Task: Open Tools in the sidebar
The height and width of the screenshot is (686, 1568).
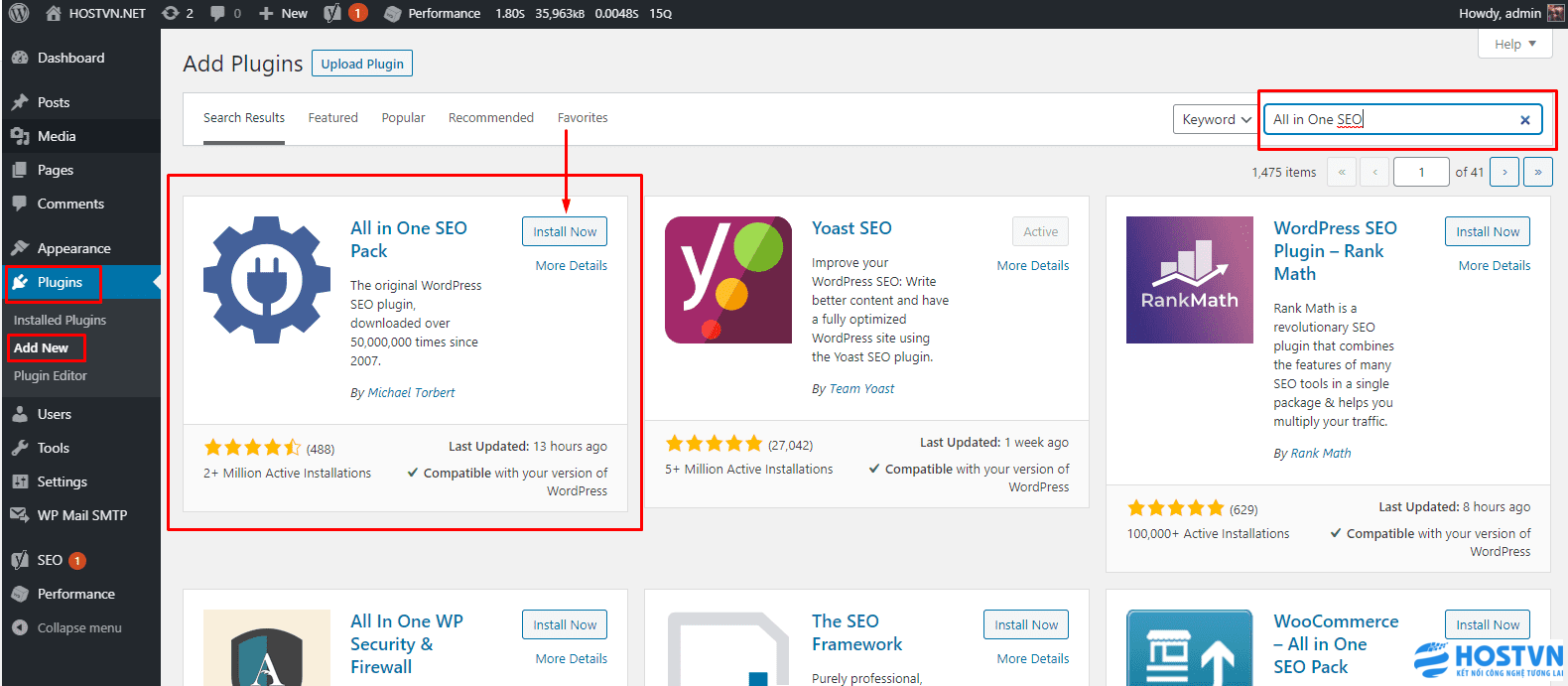Action: click(54, 448)
